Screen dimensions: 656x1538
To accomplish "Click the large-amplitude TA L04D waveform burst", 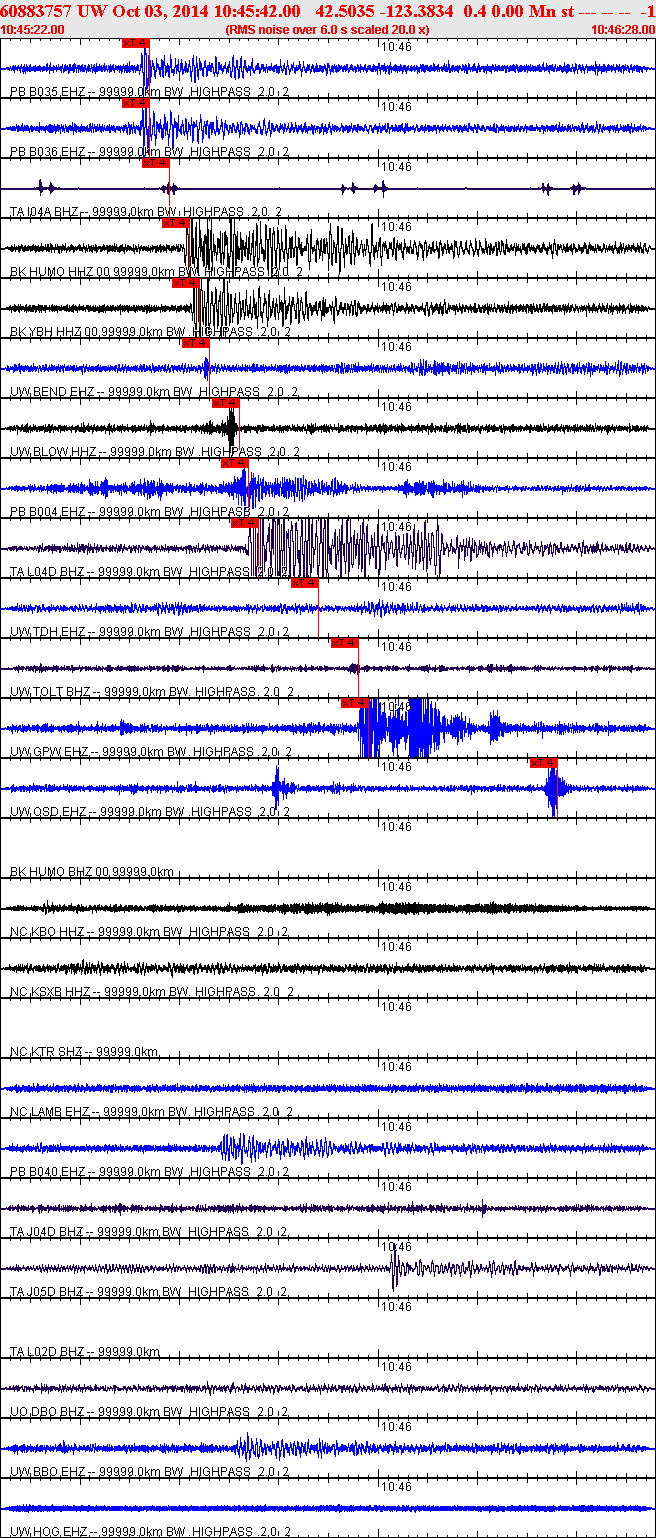I will 345,548.
